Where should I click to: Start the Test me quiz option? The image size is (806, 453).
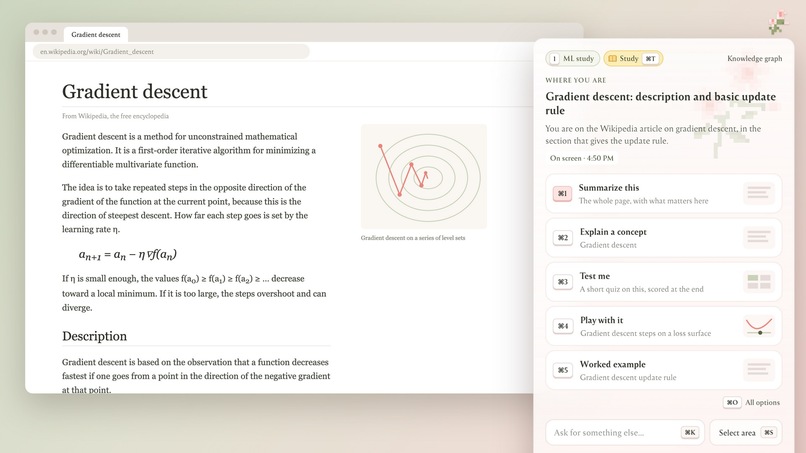click(664, 282)
